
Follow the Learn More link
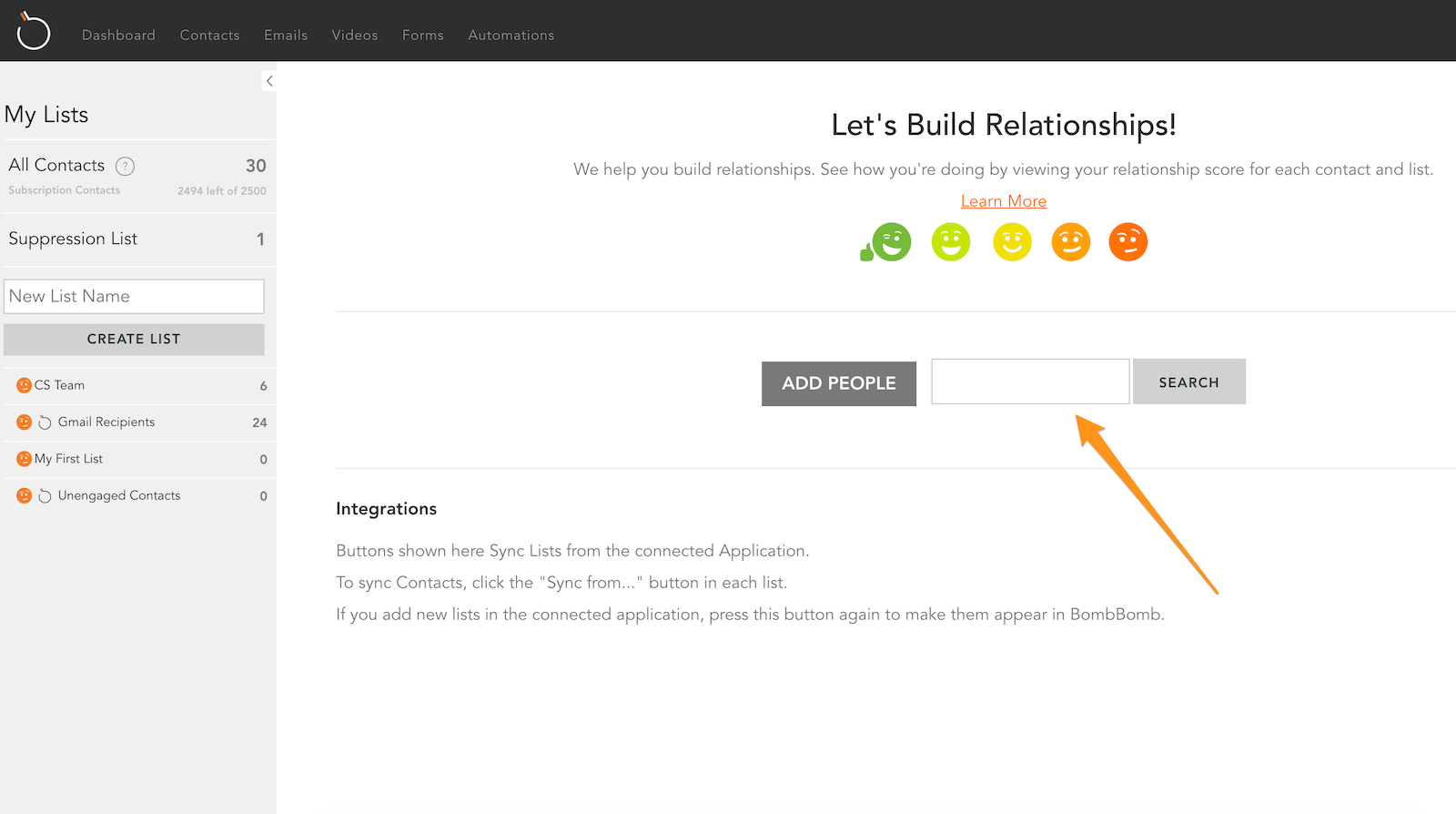coord(1004,201)
